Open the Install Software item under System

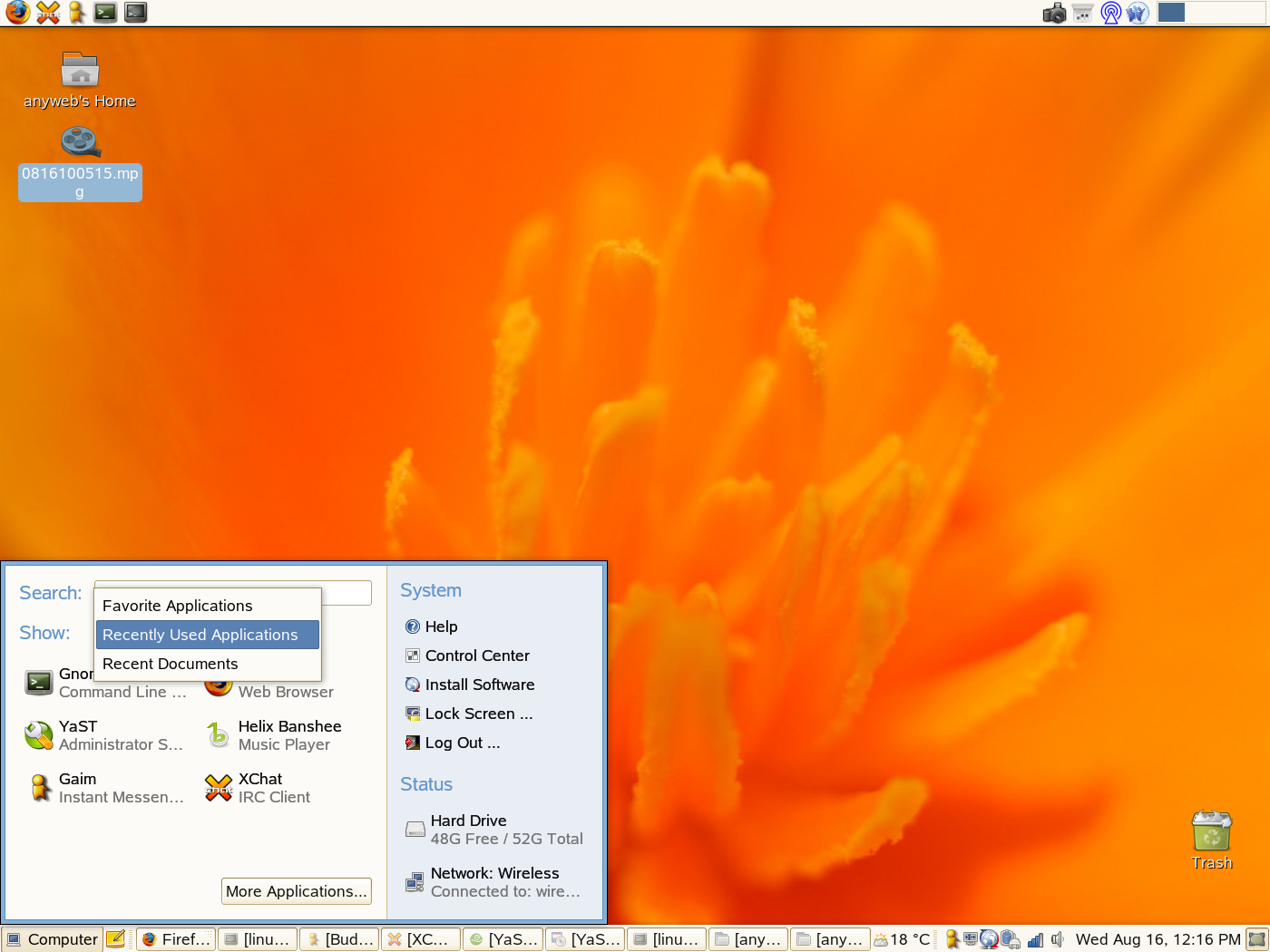pyautogui.click(x=478, y=685)
